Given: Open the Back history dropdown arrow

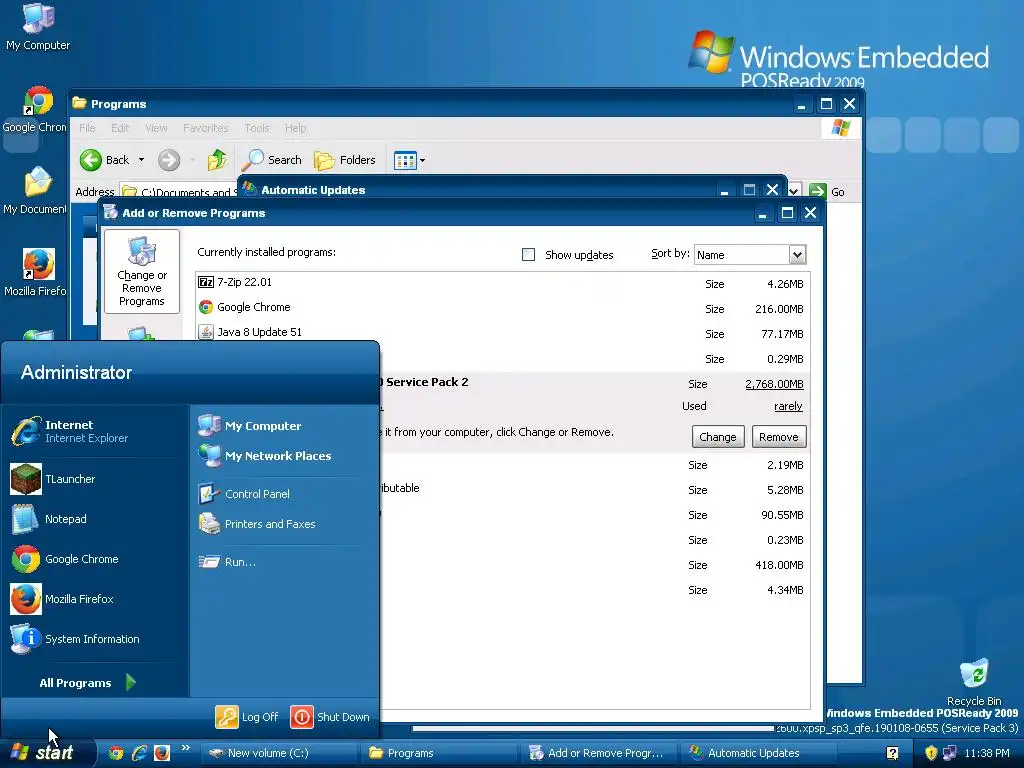Looking at the screenshot, I should tap(141, 160).
